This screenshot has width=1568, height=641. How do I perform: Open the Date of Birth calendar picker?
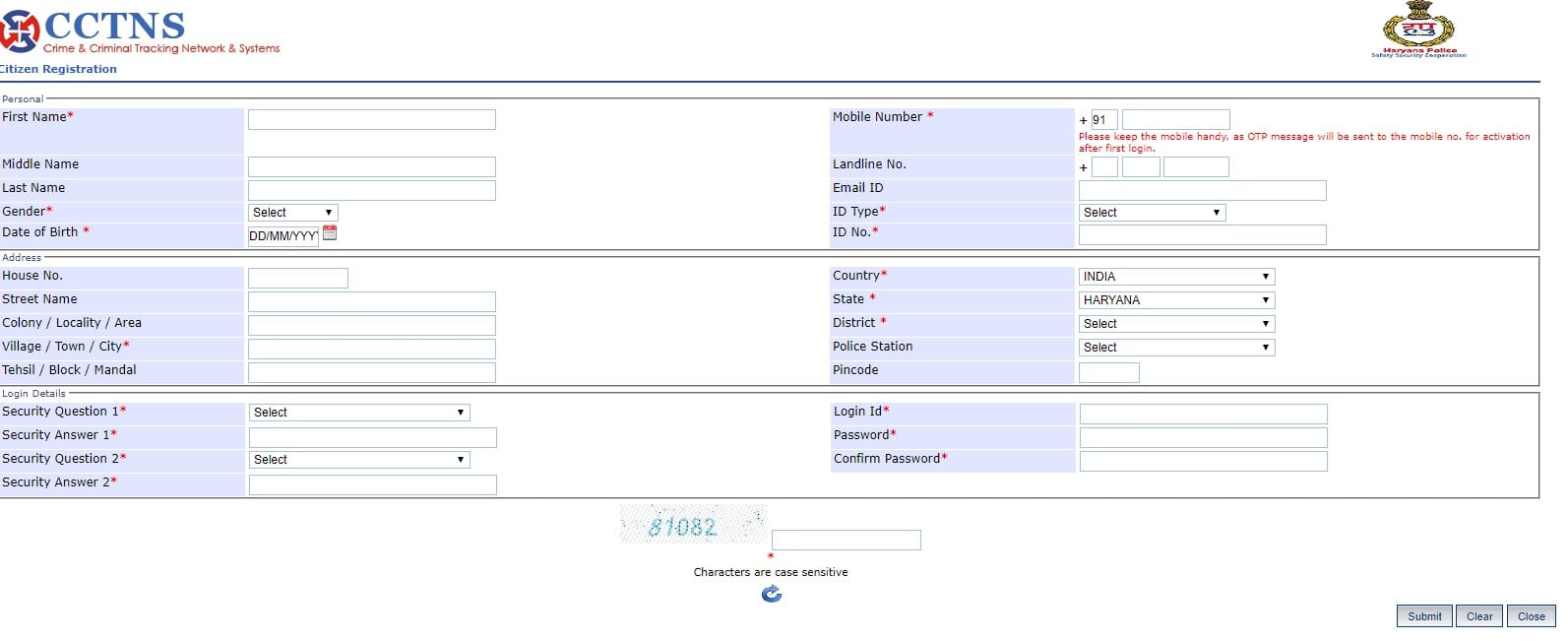click(x=330, y=233)
